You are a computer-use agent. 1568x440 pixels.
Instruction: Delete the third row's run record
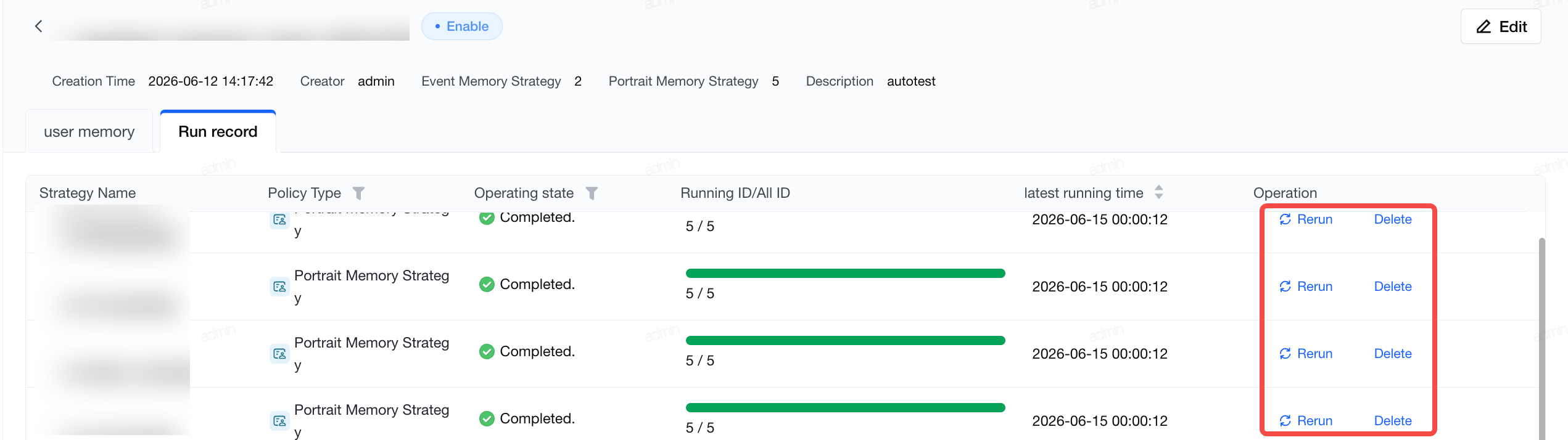pyautogui.click(x=1393, y=354)
